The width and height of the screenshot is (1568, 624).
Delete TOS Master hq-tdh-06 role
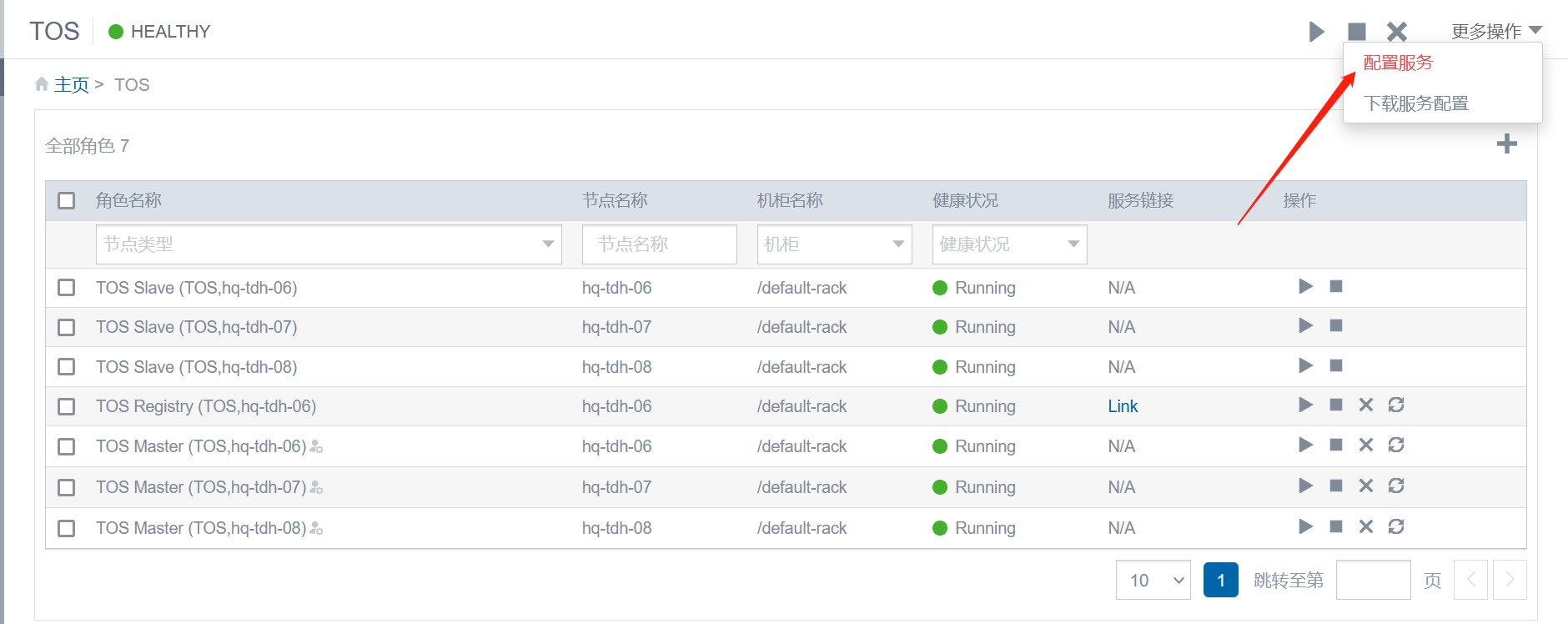1366,445
